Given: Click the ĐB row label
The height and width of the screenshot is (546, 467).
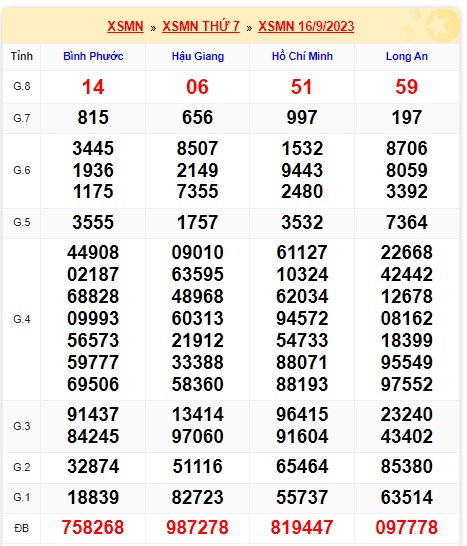Looking at the screenshot, I should point(22,528).
